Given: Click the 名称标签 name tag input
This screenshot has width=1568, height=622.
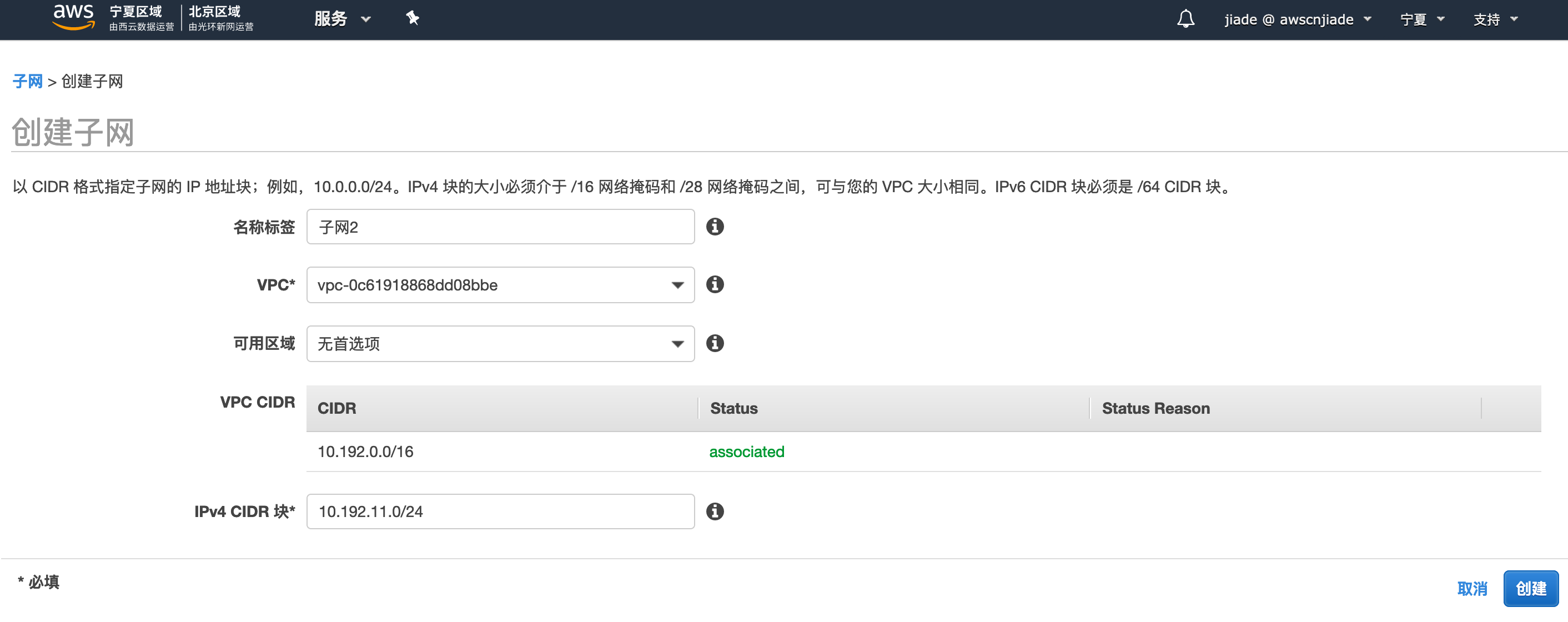Looking at the screenshot, I should 500,227.
